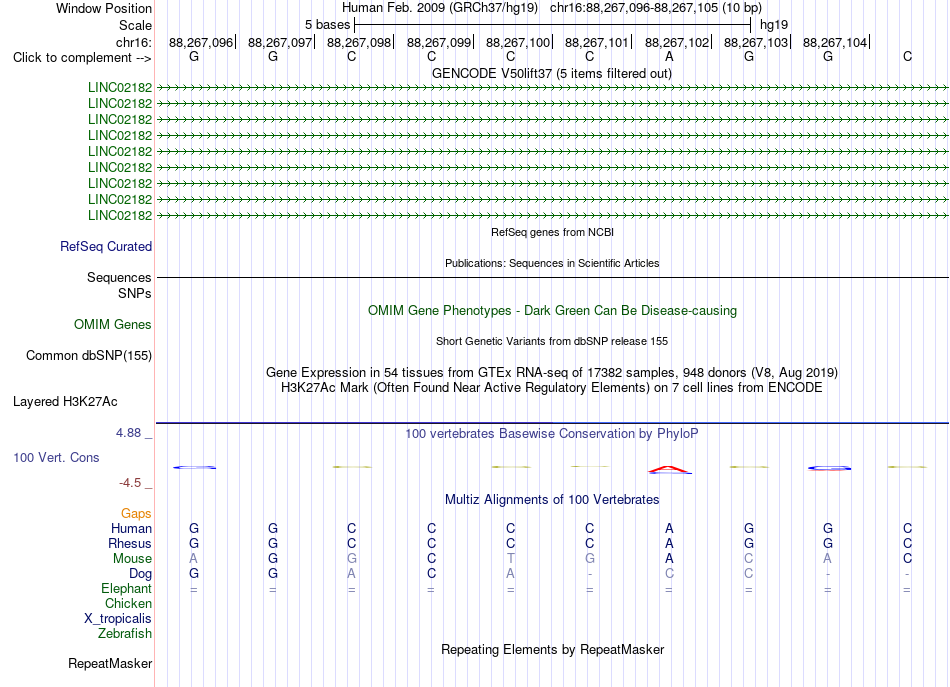Click the Window Position label
Viewport: 950px width, 687px height.
[x=104, y=8]
